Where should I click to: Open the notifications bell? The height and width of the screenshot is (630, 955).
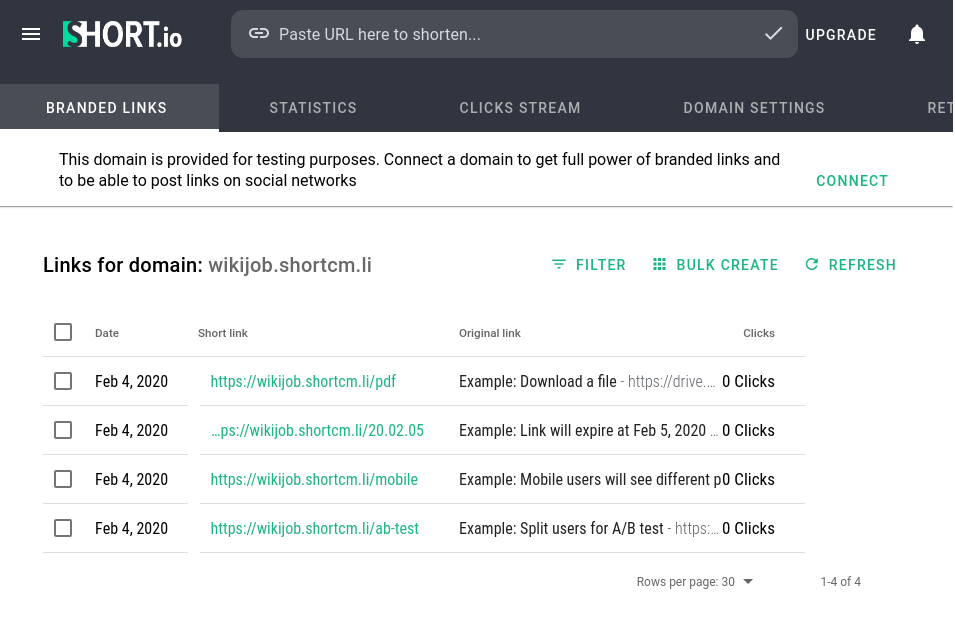click(x=916, y=34)
